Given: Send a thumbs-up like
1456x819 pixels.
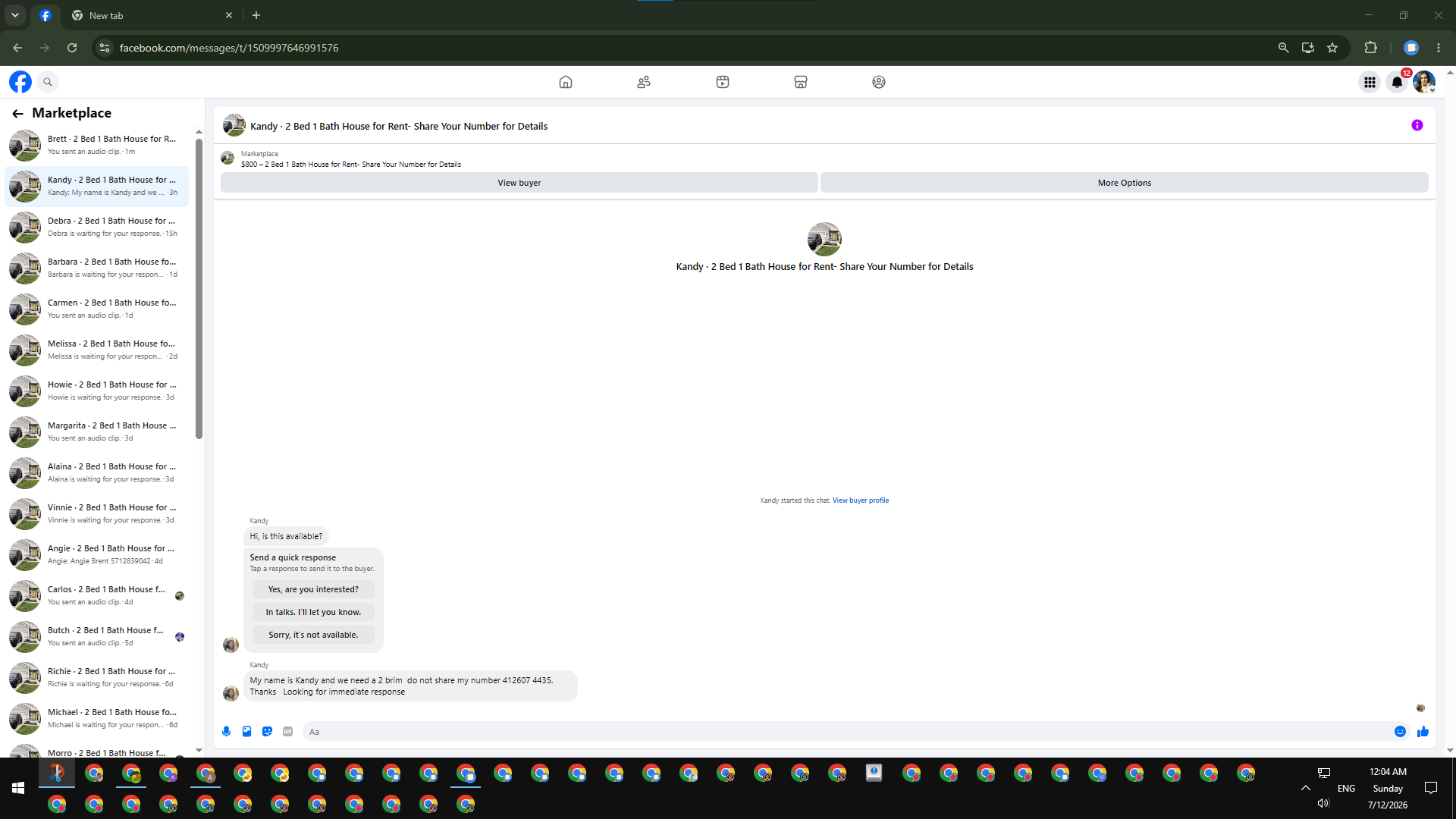Looking at the screenshot, I should tap(1423, 732).
